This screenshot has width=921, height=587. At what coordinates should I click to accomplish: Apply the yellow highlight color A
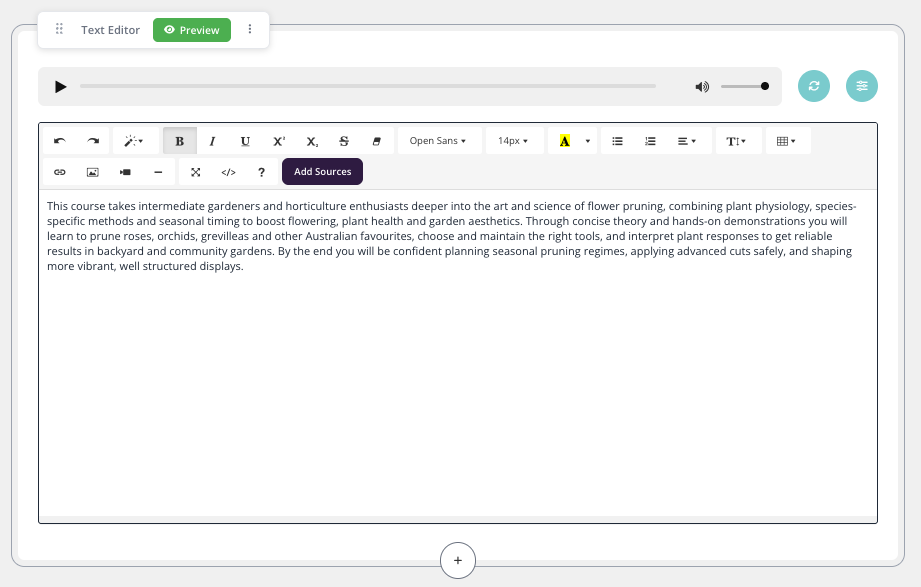tap(564, 141)
